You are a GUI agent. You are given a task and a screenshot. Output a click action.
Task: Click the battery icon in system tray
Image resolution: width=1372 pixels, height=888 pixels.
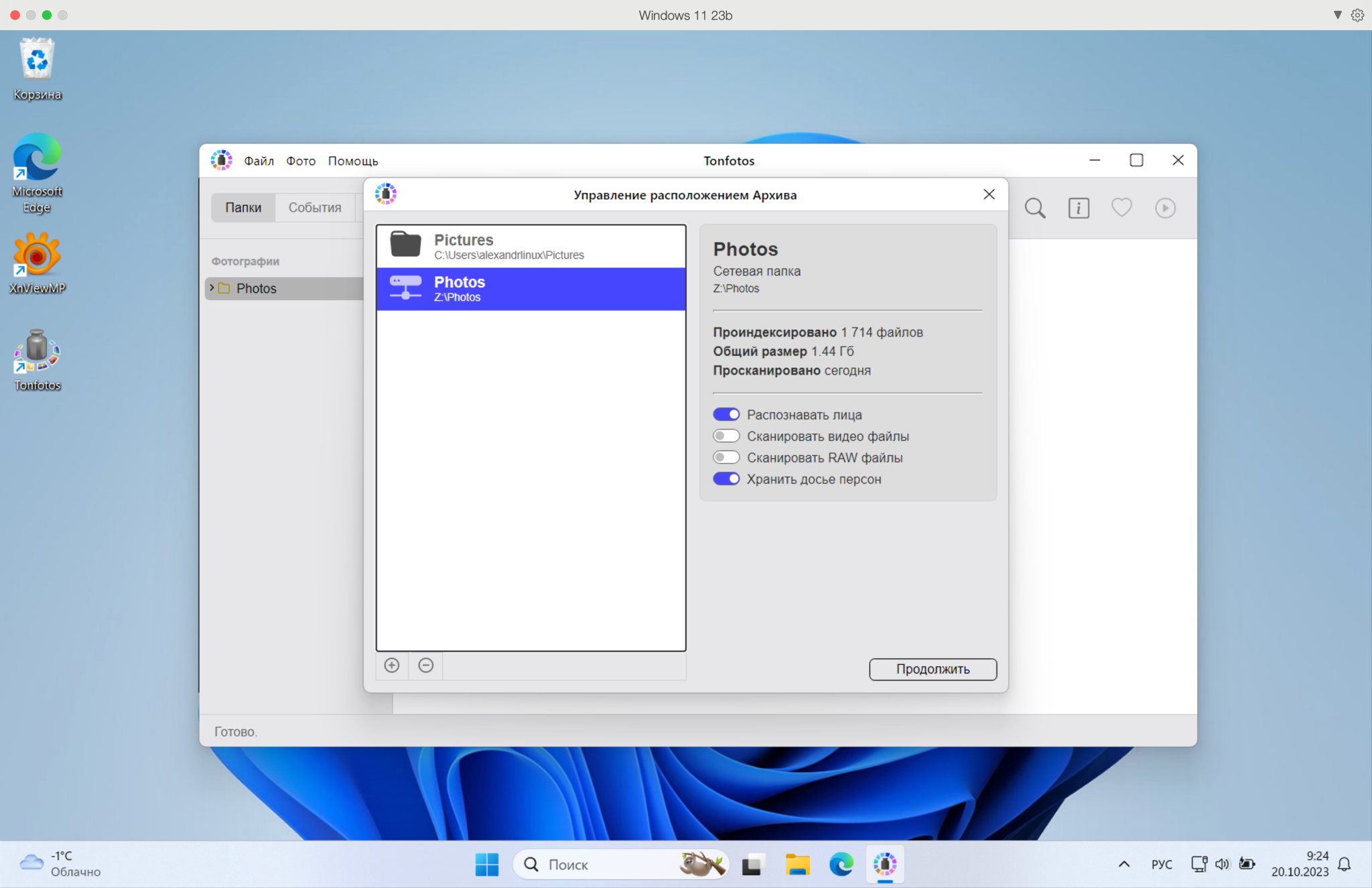coord(1247,865)
